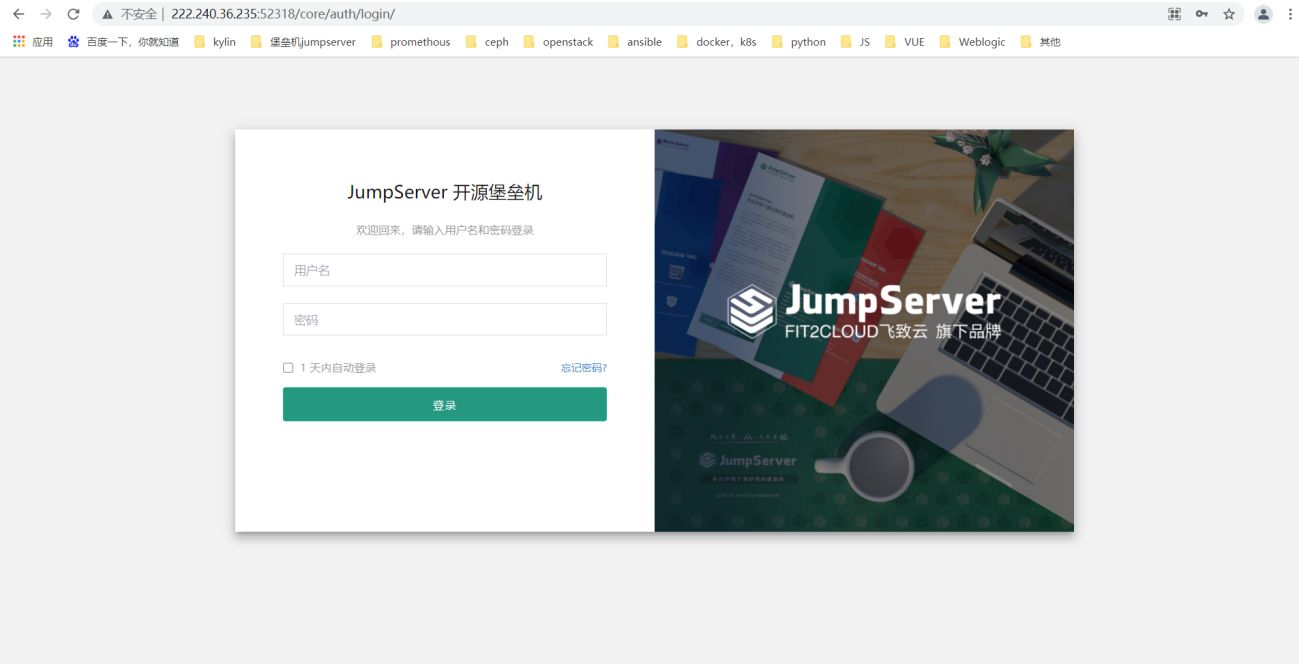
Task: Open the python bookmark folder
Action: pos(799,42)
